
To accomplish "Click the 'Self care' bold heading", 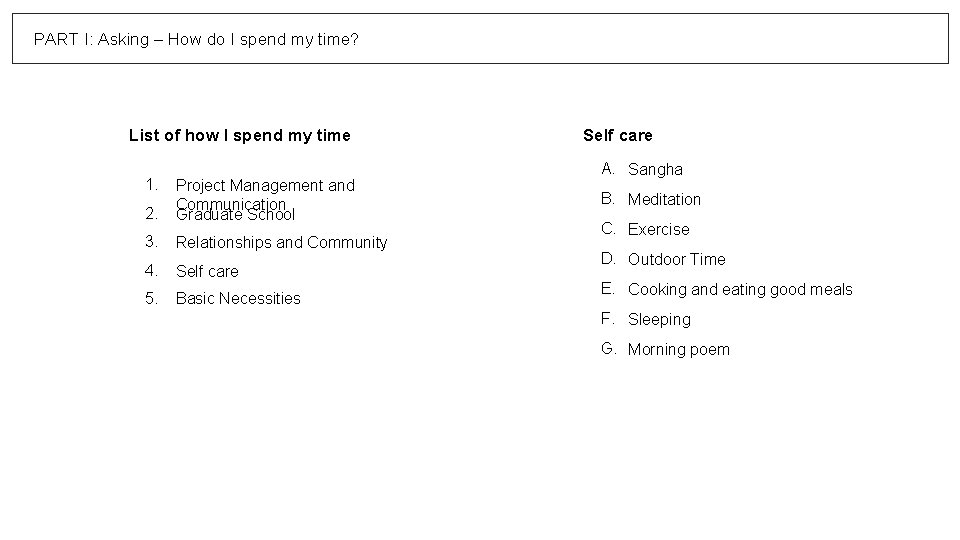I will (x=617, y=135).
